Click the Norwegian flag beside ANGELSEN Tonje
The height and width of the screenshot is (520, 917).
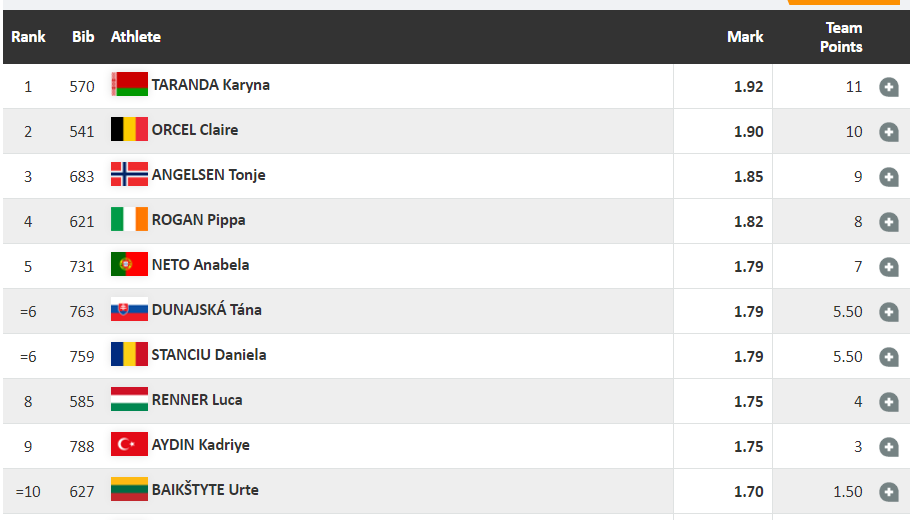[x=129, y=175]
